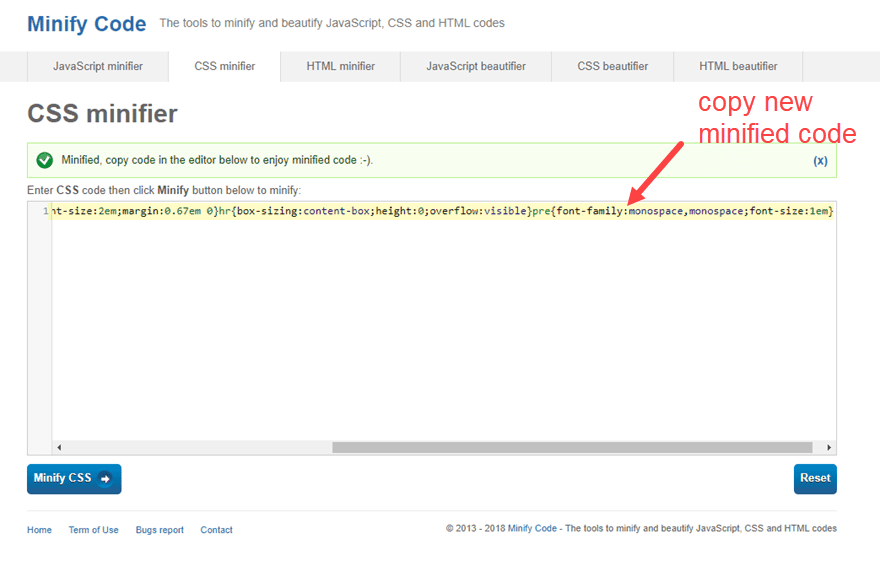The height and width of the screenshot is (577, 880).
Task: Click the horizontal scrollbar thumb in editor
Action: 572,447
